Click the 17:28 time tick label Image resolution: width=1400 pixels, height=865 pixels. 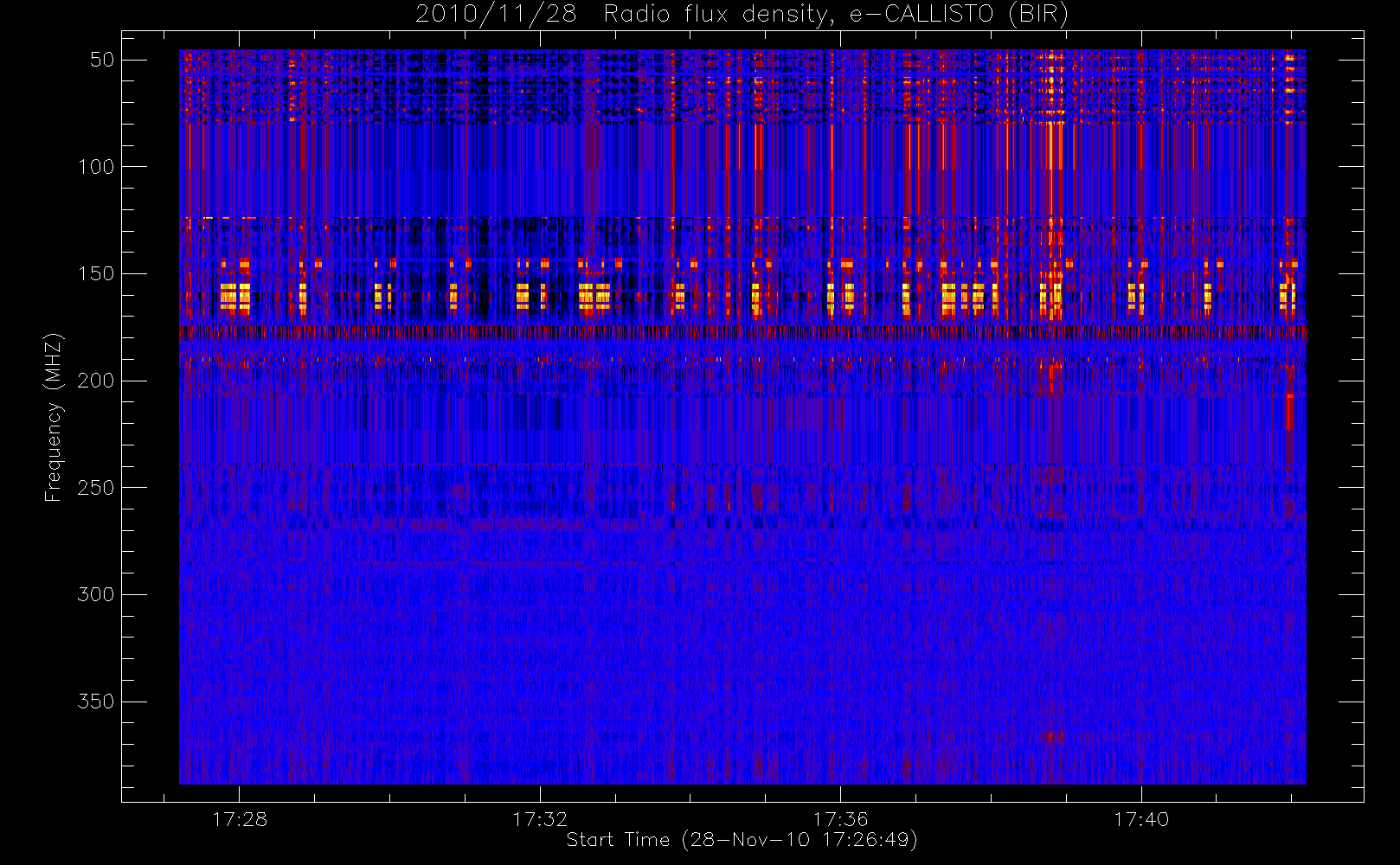coord(240,819)
